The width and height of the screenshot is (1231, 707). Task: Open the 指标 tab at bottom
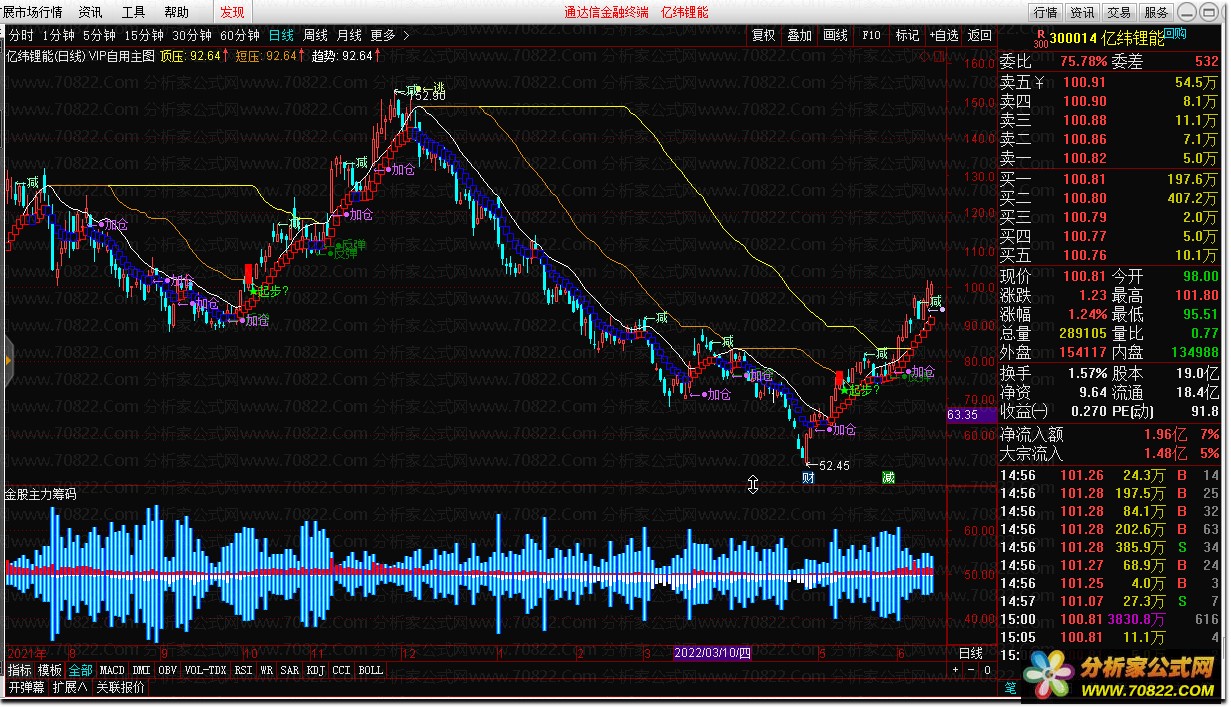[20, 670]
